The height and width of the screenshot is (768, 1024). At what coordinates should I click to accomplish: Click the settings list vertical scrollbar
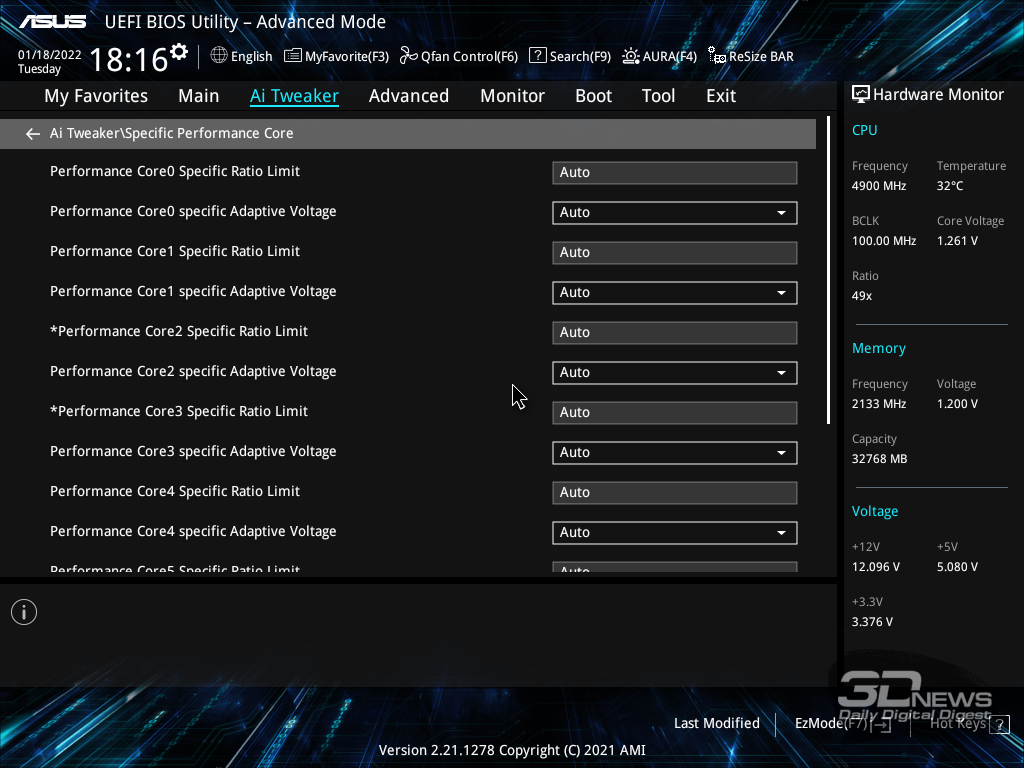click(x=829, y=270)
